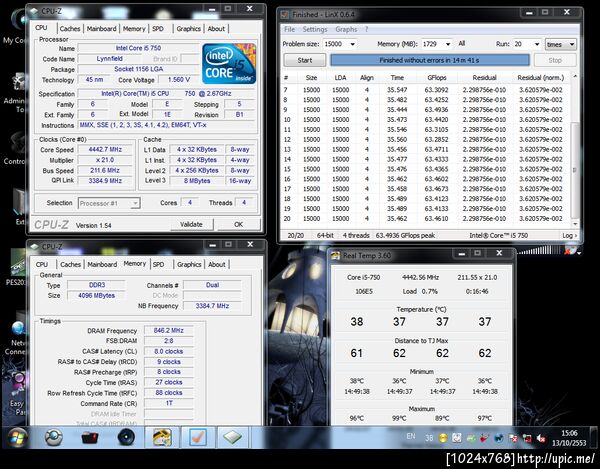Select LinX result row number 20
The height and width of the screenshot is (469, 600).
coord(426,218)
